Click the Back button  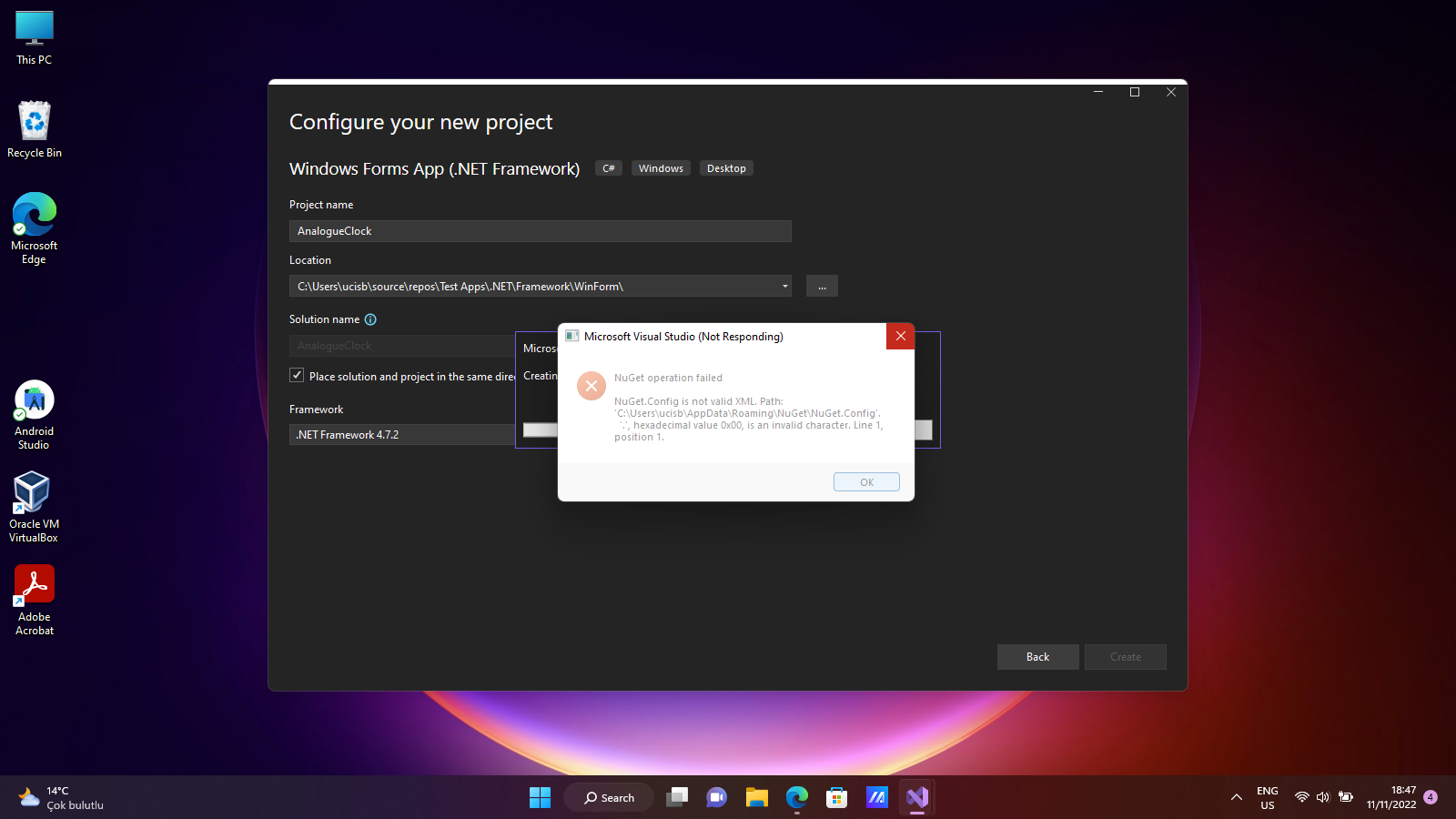coord(1037,657)
